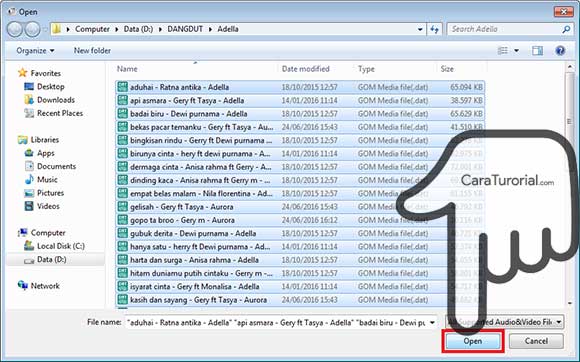
Task: Click the Forward navigation arrow
Action: (x=32, y=29)
